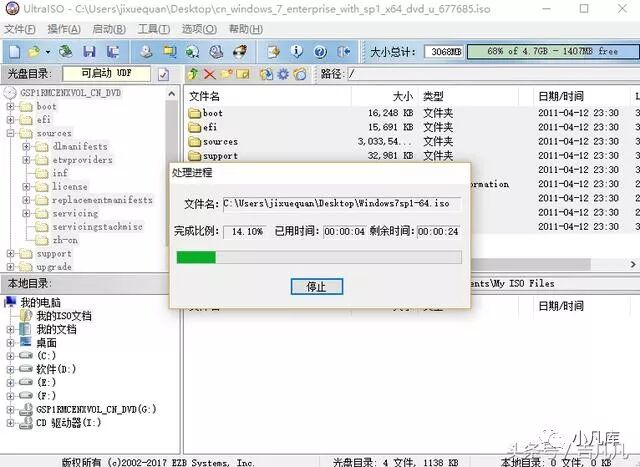The height and width of the screenshot is (467, 640).
Task: Click the file list horizontal scrollbar right arrow
Action: pyautogui.click(x=633, y=265)
